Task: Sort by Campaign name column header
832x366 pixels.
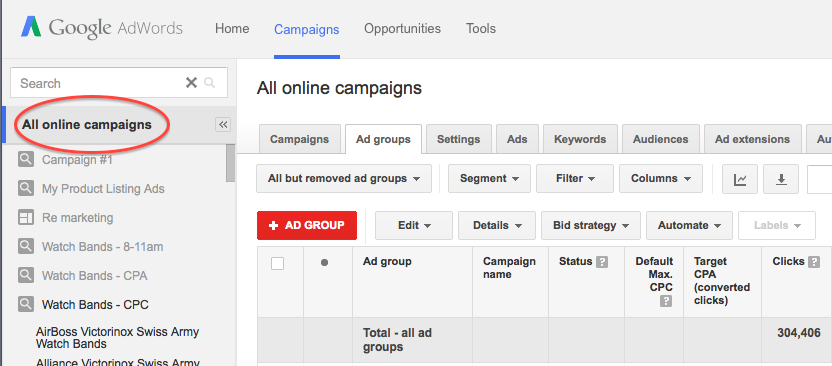Action: [509, 268]
